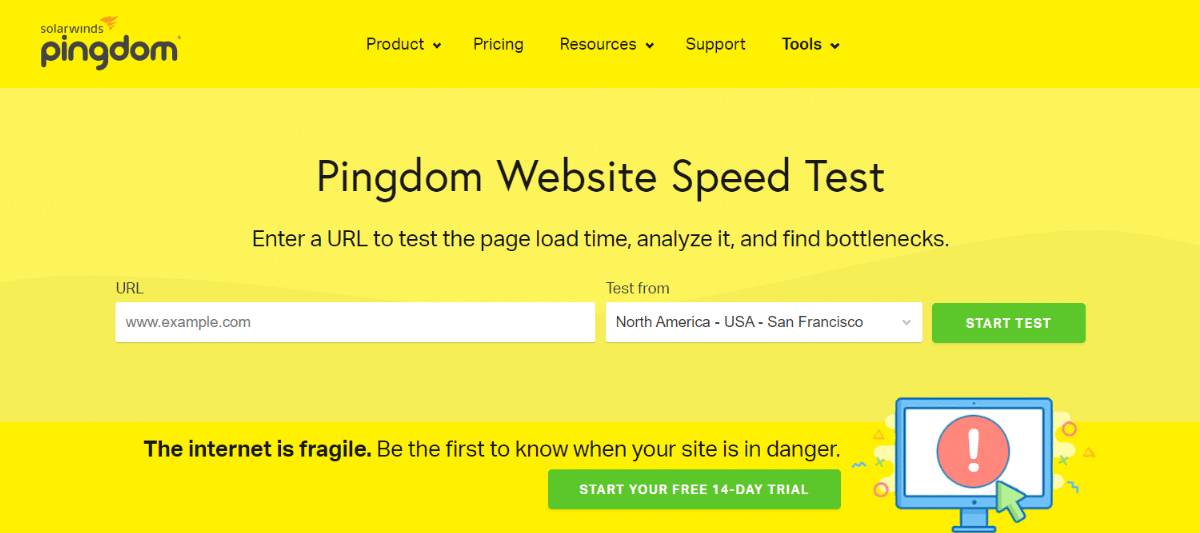Go to the Pricing page
The height and width of the screenshot is (533, 1200).
coord(498,44)
